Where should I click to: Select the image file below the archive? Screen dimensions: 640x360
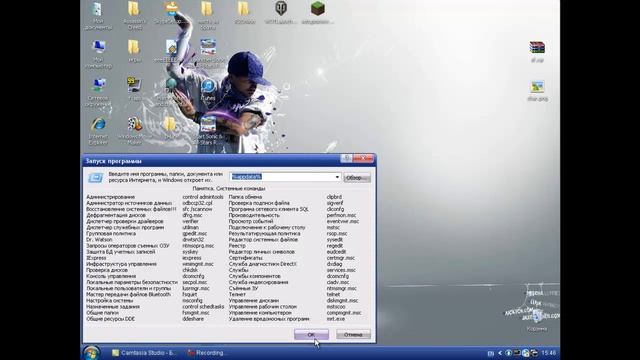click(538, 91)
